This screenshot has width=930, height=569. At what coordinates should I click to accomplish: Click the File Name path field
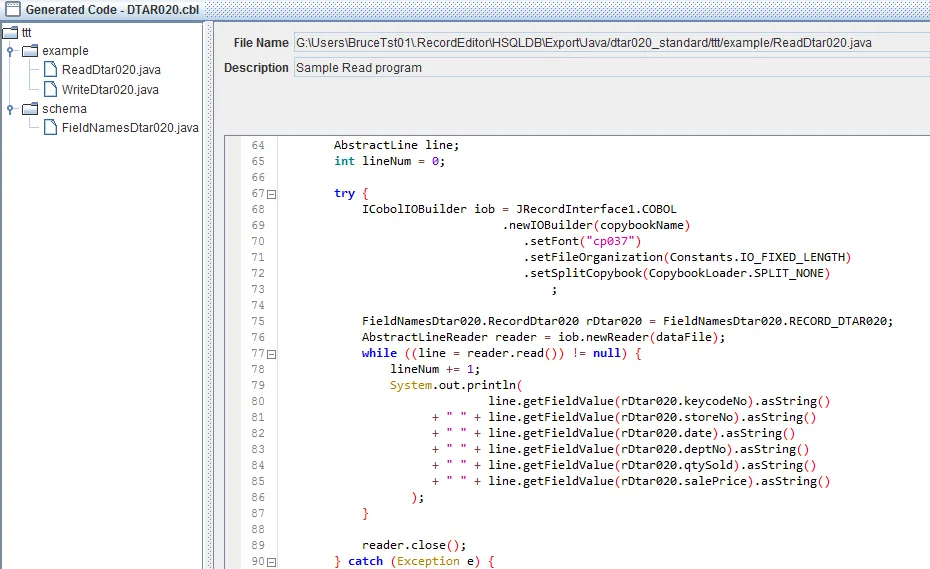pos(611,43)
